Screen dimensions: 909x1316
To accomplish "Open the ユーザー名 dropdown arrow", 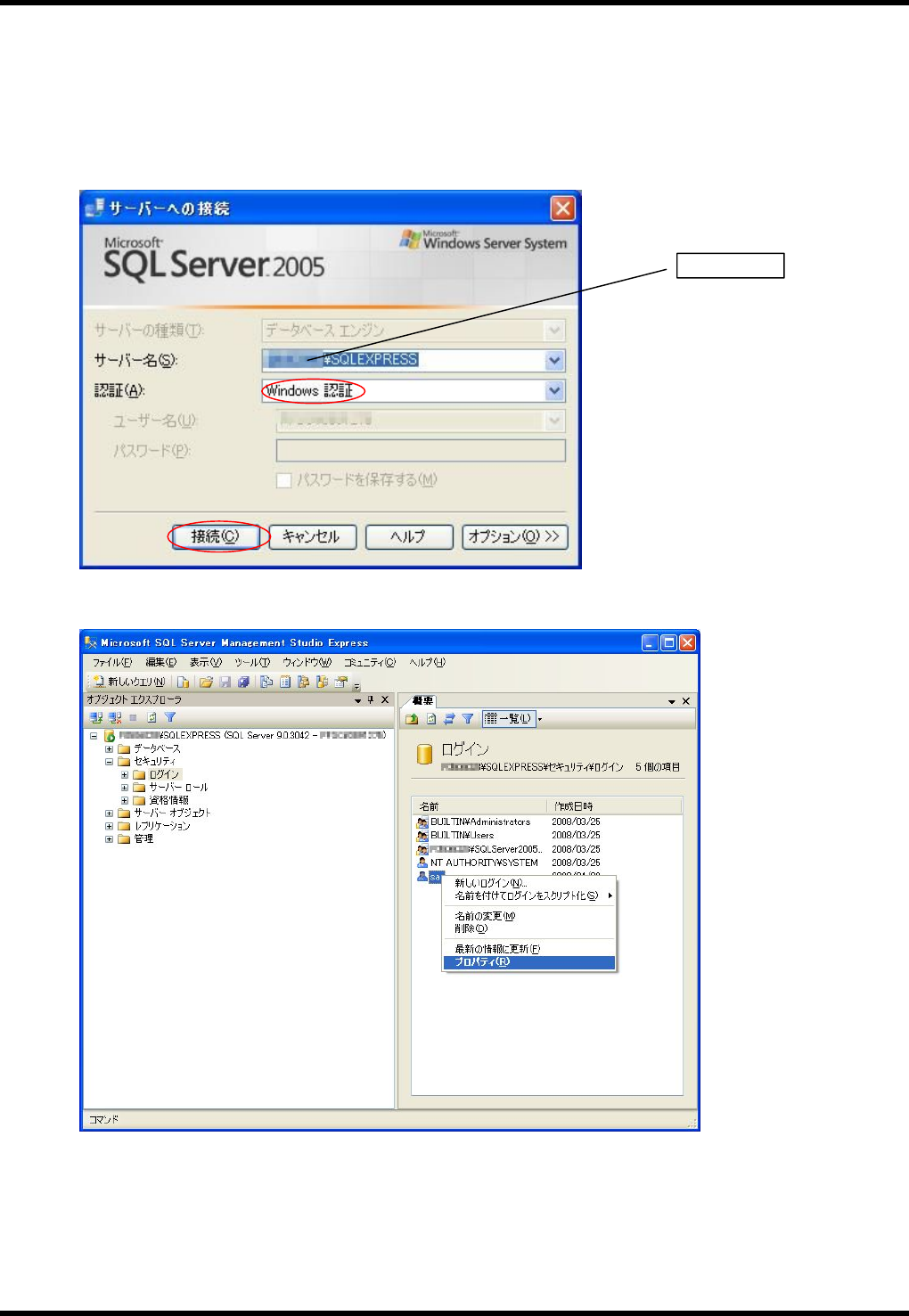I will (x=555, y=420).
